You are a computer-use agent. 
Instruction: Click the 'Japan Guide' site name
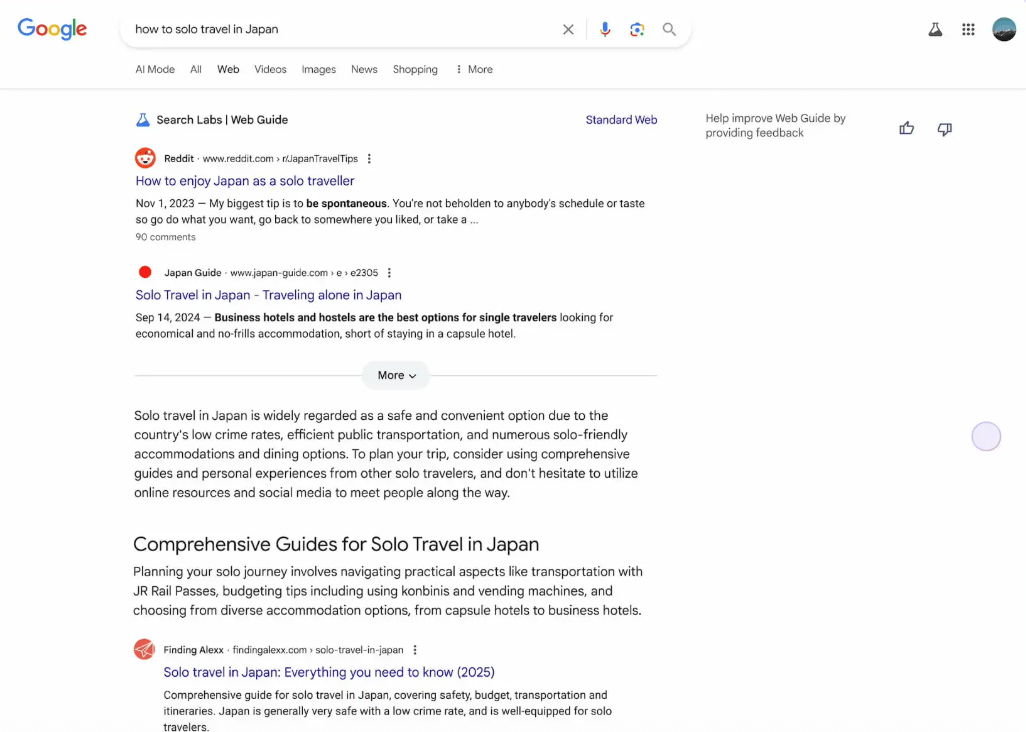click(x=192, y=273)
